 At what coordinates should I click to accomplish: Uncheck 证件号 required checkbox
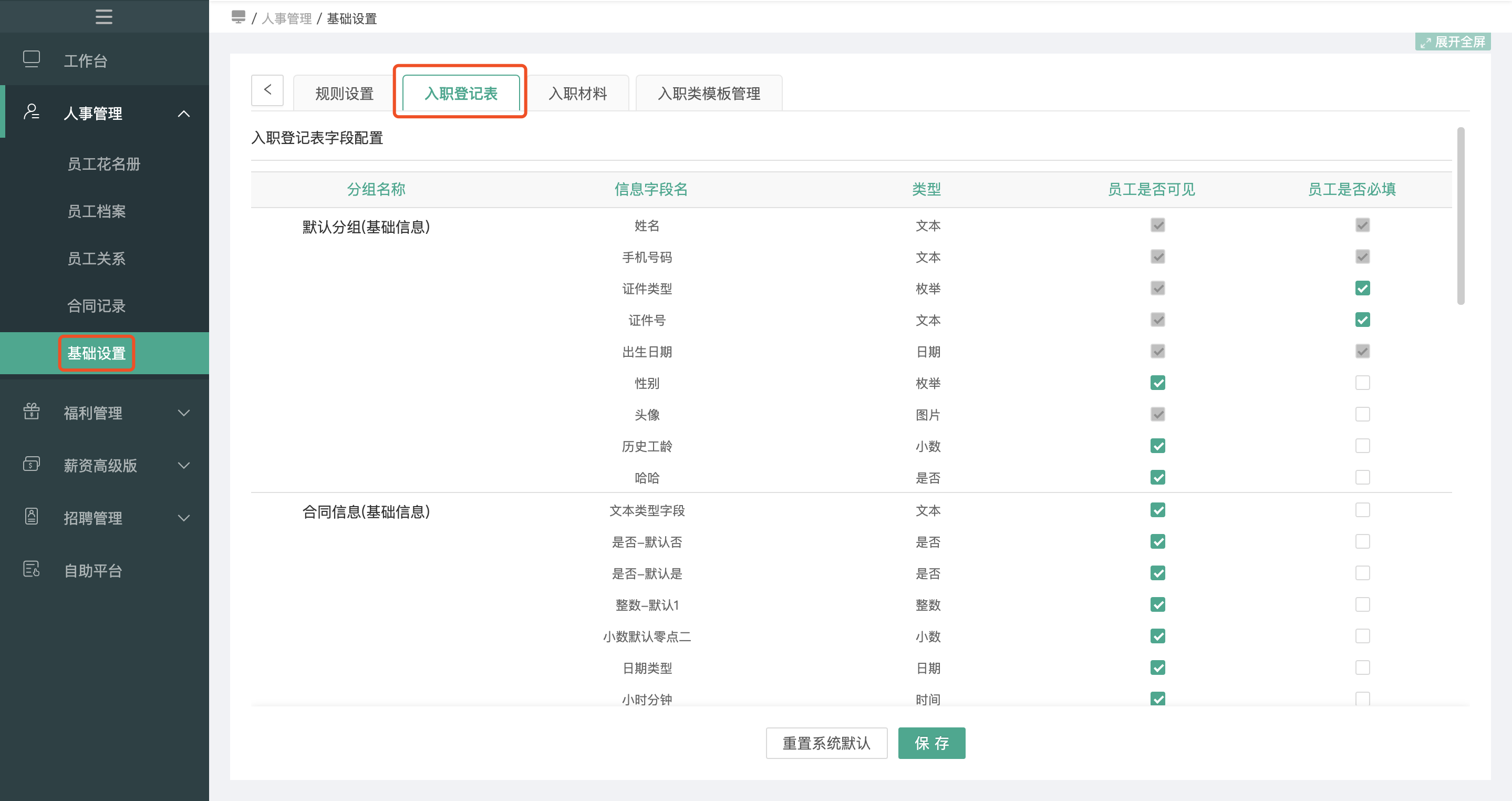pos(1362,320)
